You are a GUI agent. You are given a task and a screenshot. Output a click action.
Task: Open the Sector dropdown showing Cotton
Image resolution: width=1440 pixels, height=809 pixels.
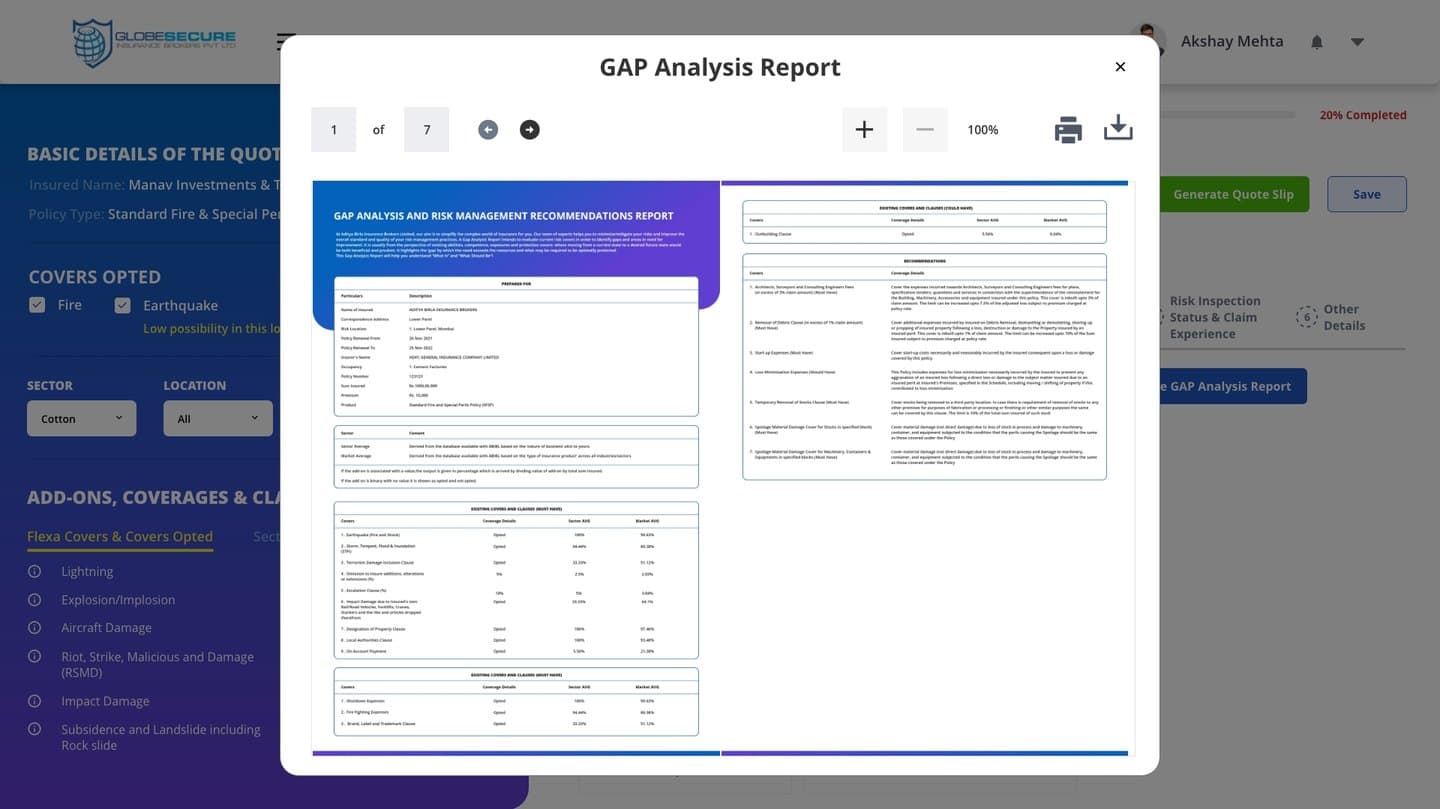tap(81, 418)
